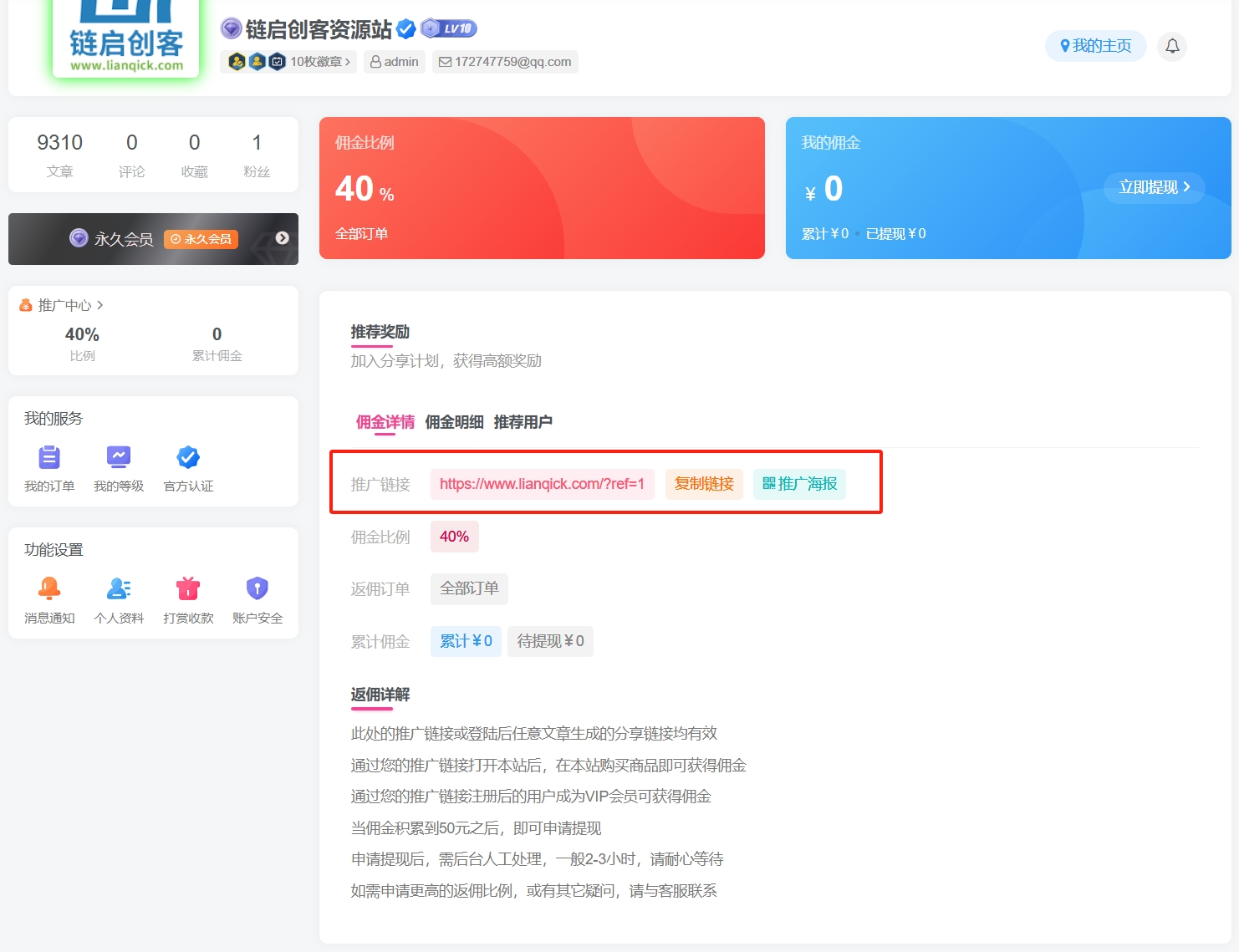Click the blue verified badge beside site name
Viewport: 1239px width, 952px height.
(x=406, y=29)
